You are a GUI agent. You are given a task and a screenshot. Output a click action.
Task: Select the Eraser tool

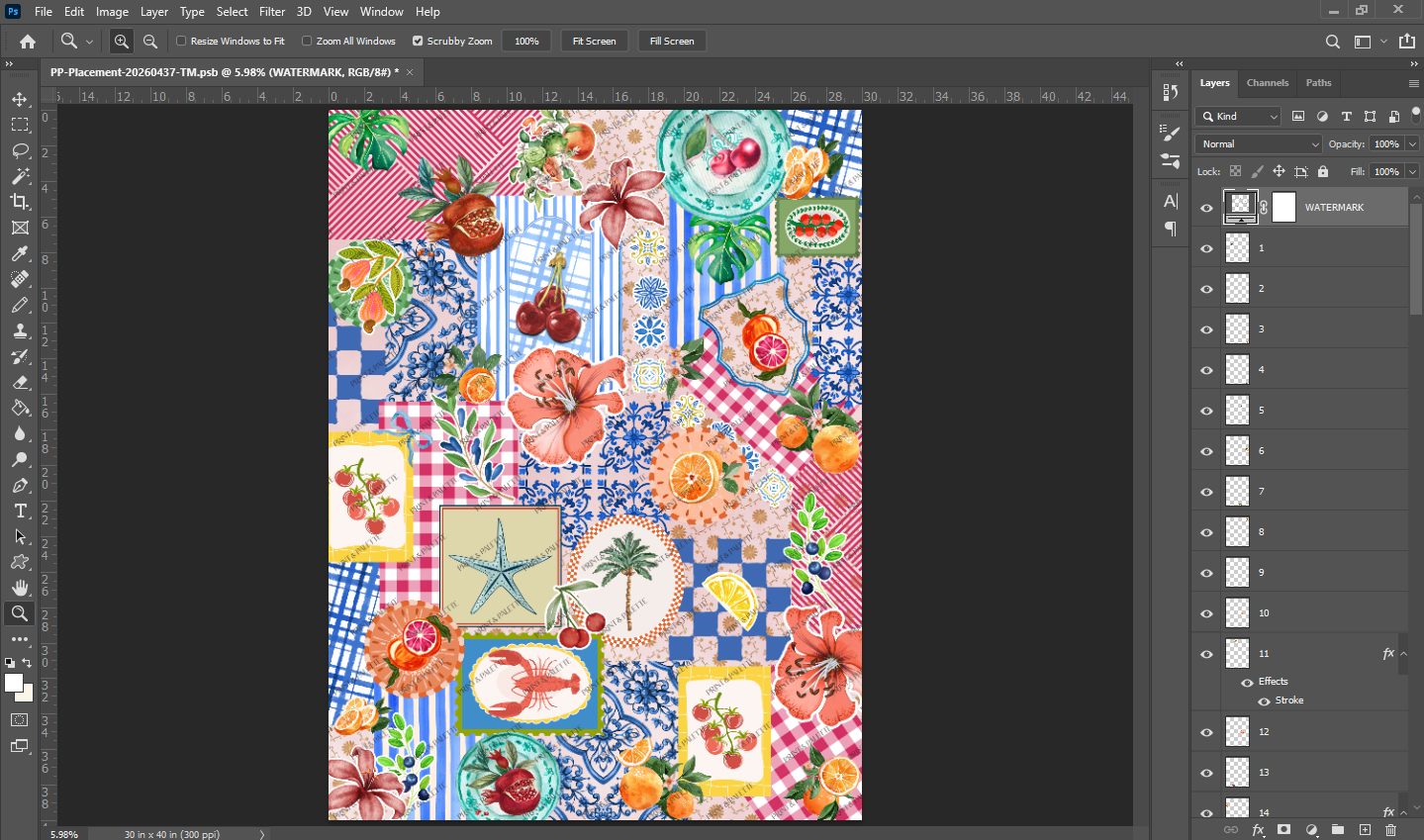(x=20, y=382)
